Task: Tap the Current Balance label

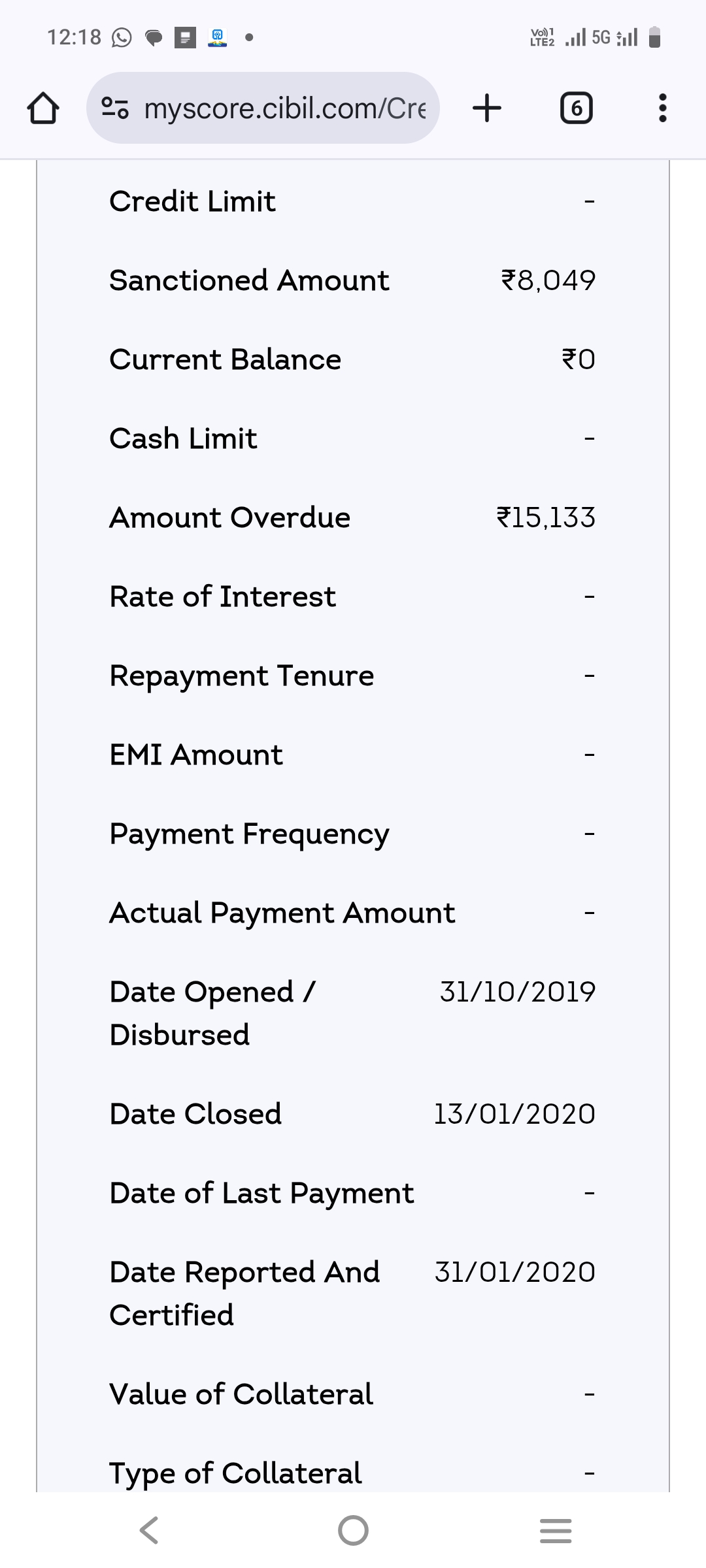Action: click(225, 360)
